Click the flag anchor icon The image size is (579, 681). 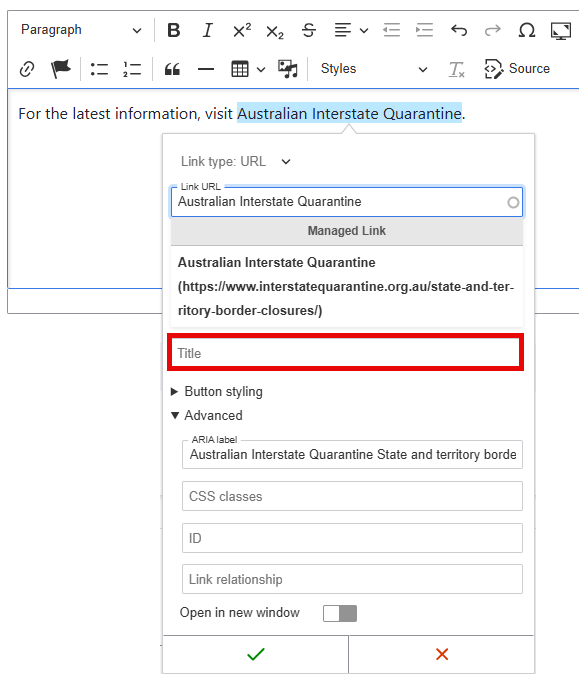point(60,69)
